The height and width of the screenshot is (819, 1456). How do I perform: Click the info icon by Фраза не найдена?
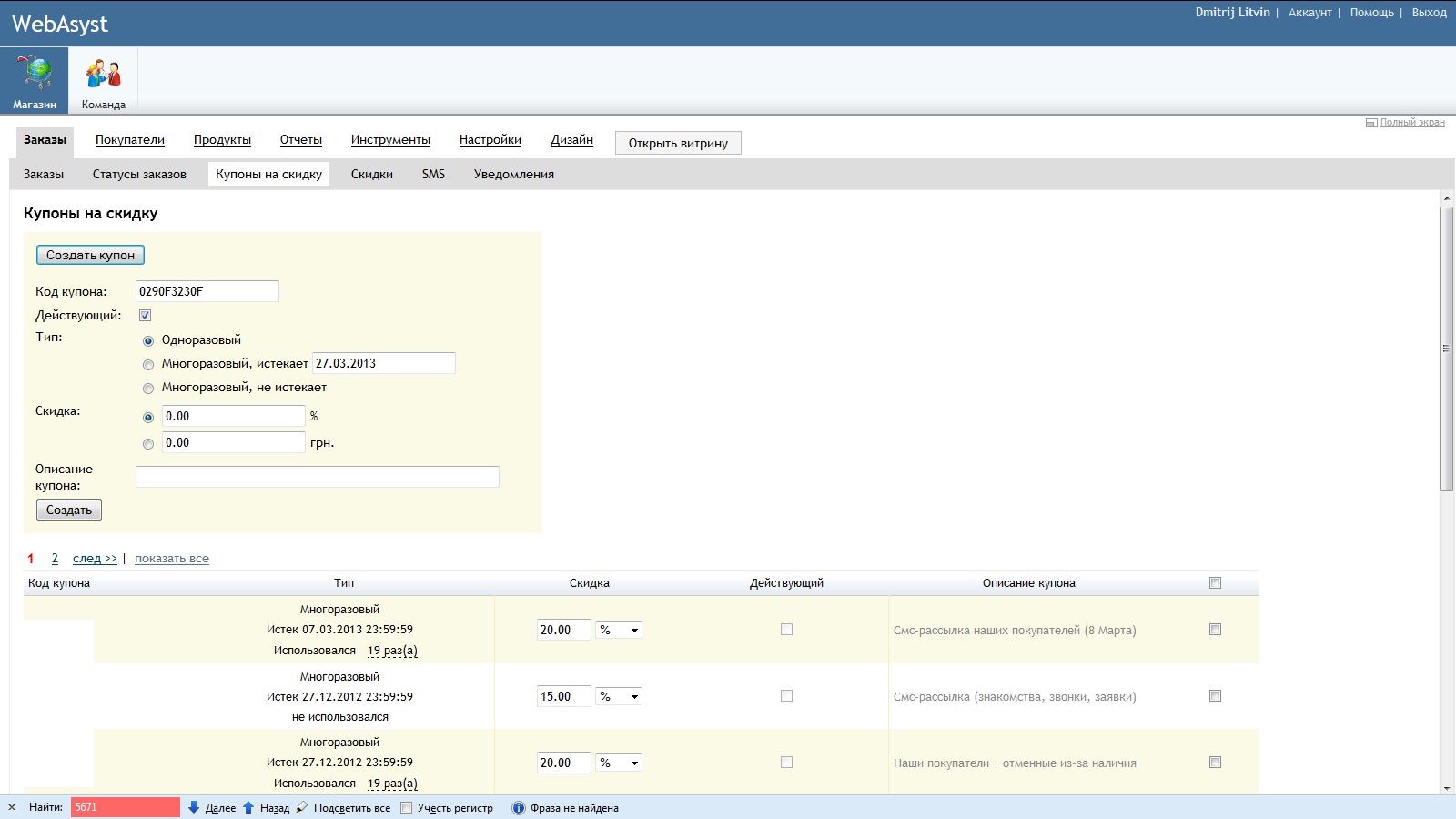click(x=519, y=807)
